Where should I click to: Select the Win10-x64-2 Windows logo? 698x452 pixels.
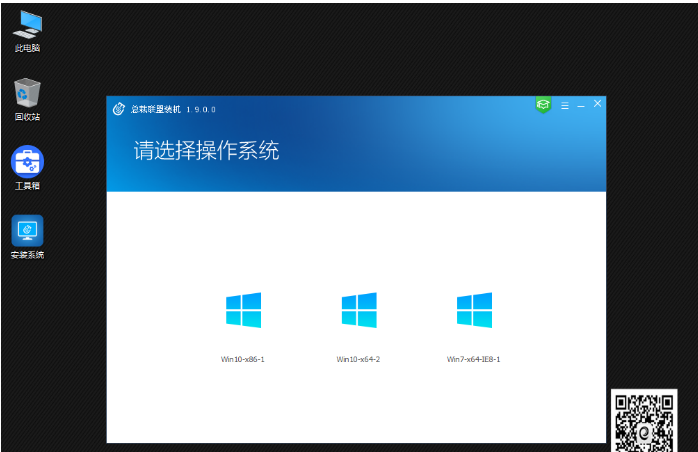(x=359, y=310)
